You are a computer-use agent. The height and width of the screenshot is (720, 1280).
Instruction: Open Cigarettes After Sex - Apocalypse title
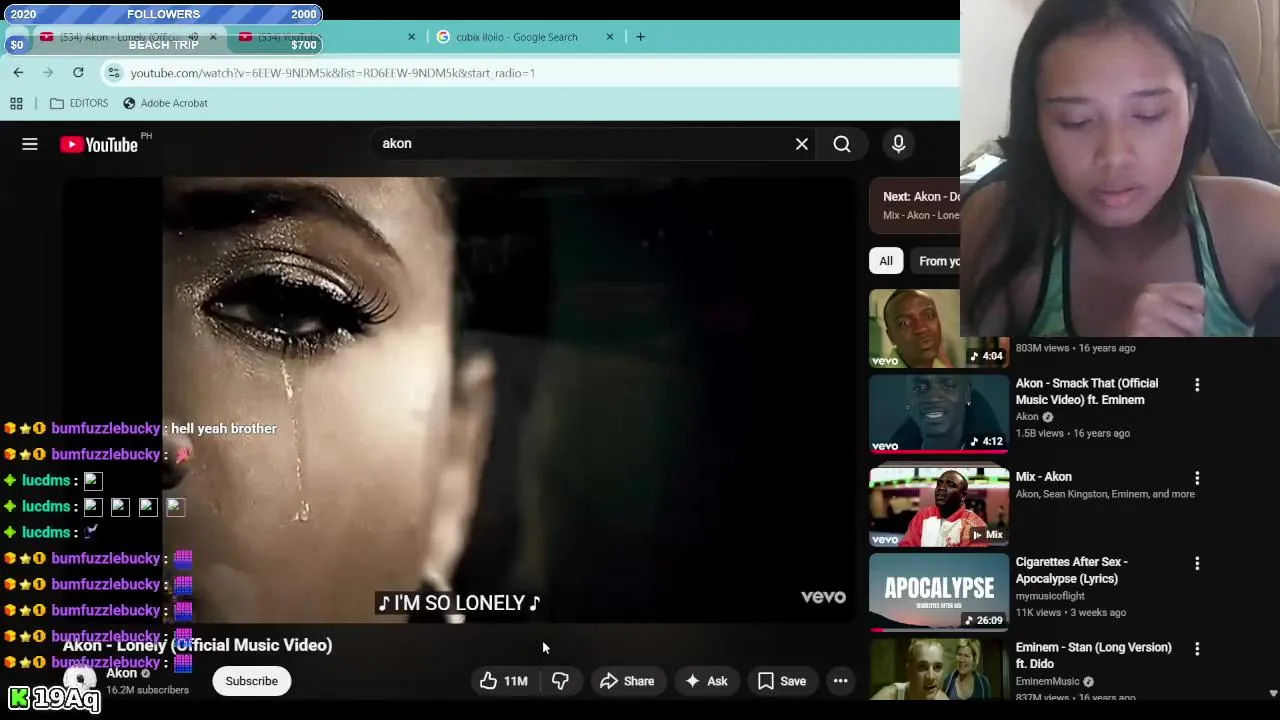[1071, 570]
